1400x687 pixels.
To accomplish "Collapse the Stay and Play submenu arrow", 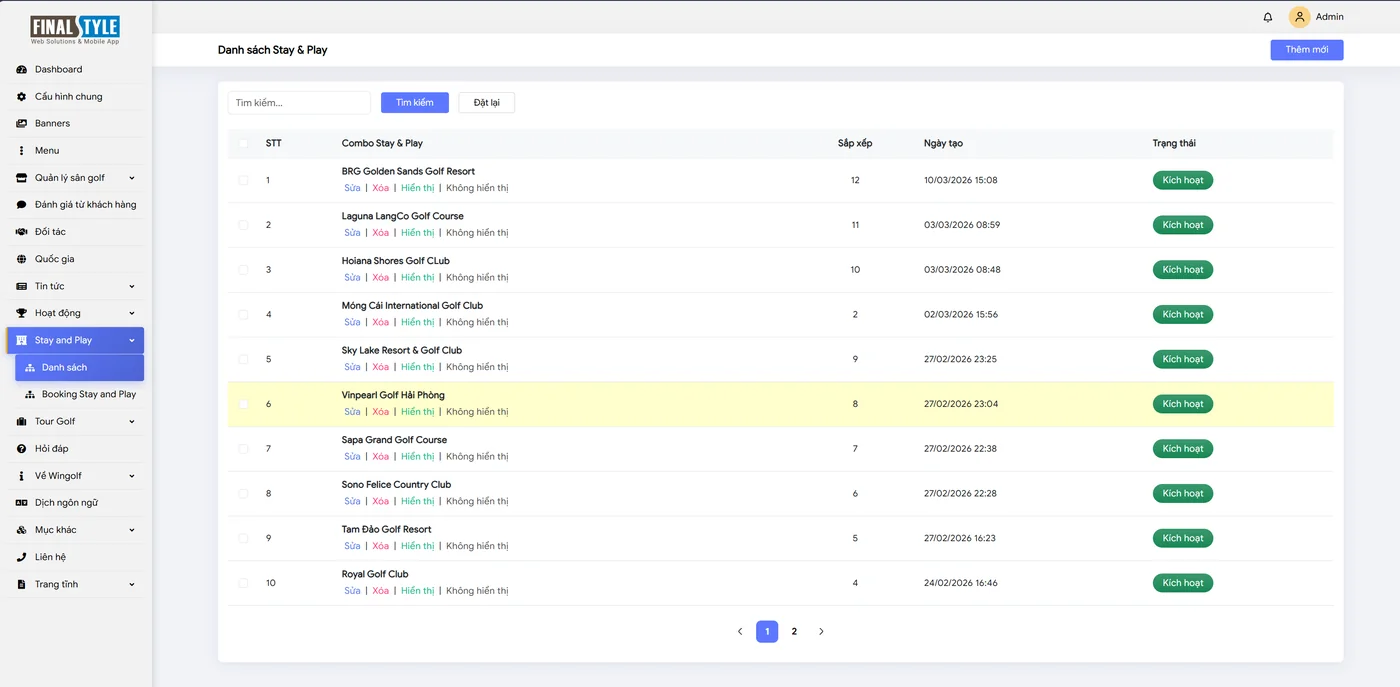I will [x=132, y=341].
